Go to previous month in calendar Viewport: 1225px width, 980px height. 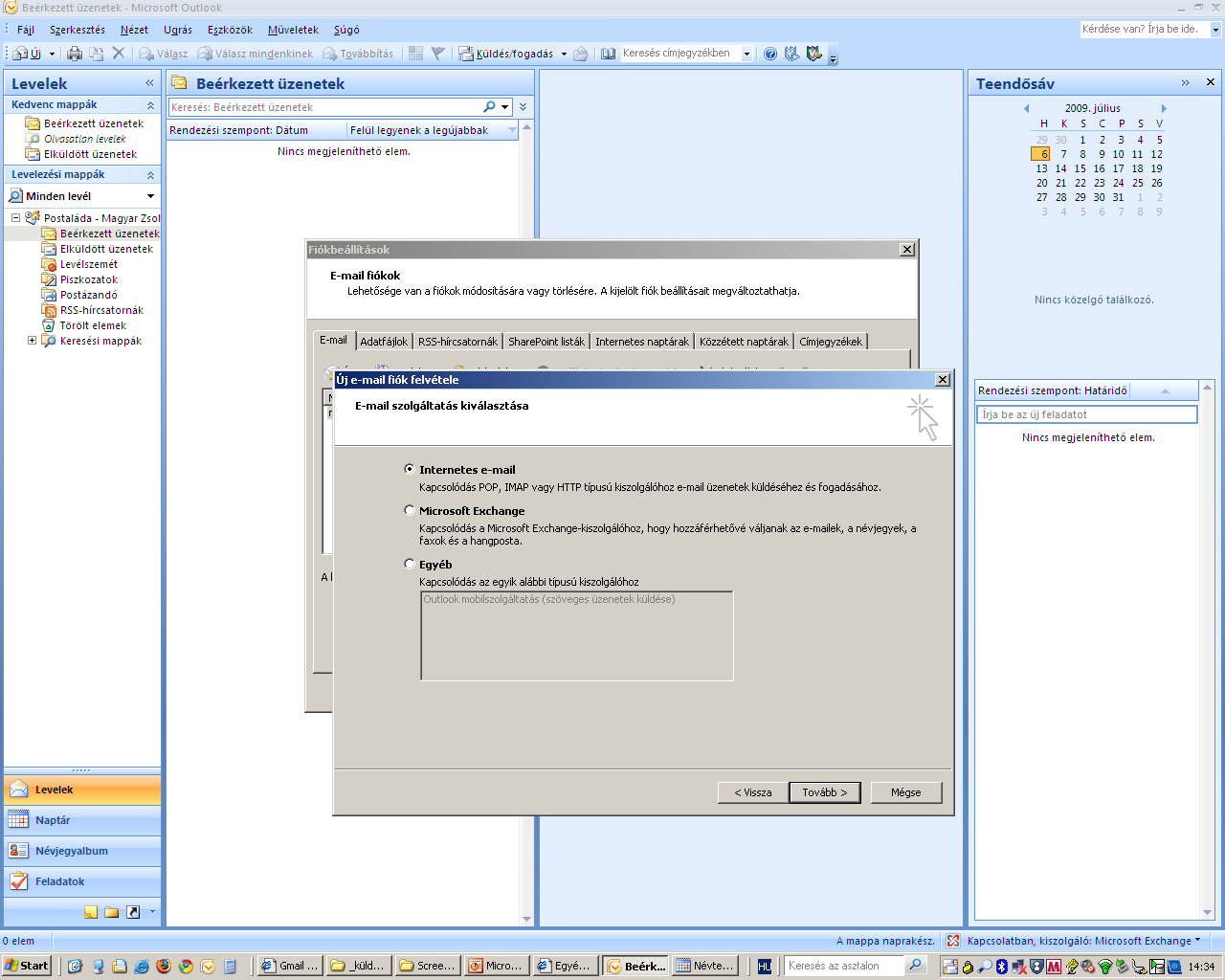click(1027, 108)
